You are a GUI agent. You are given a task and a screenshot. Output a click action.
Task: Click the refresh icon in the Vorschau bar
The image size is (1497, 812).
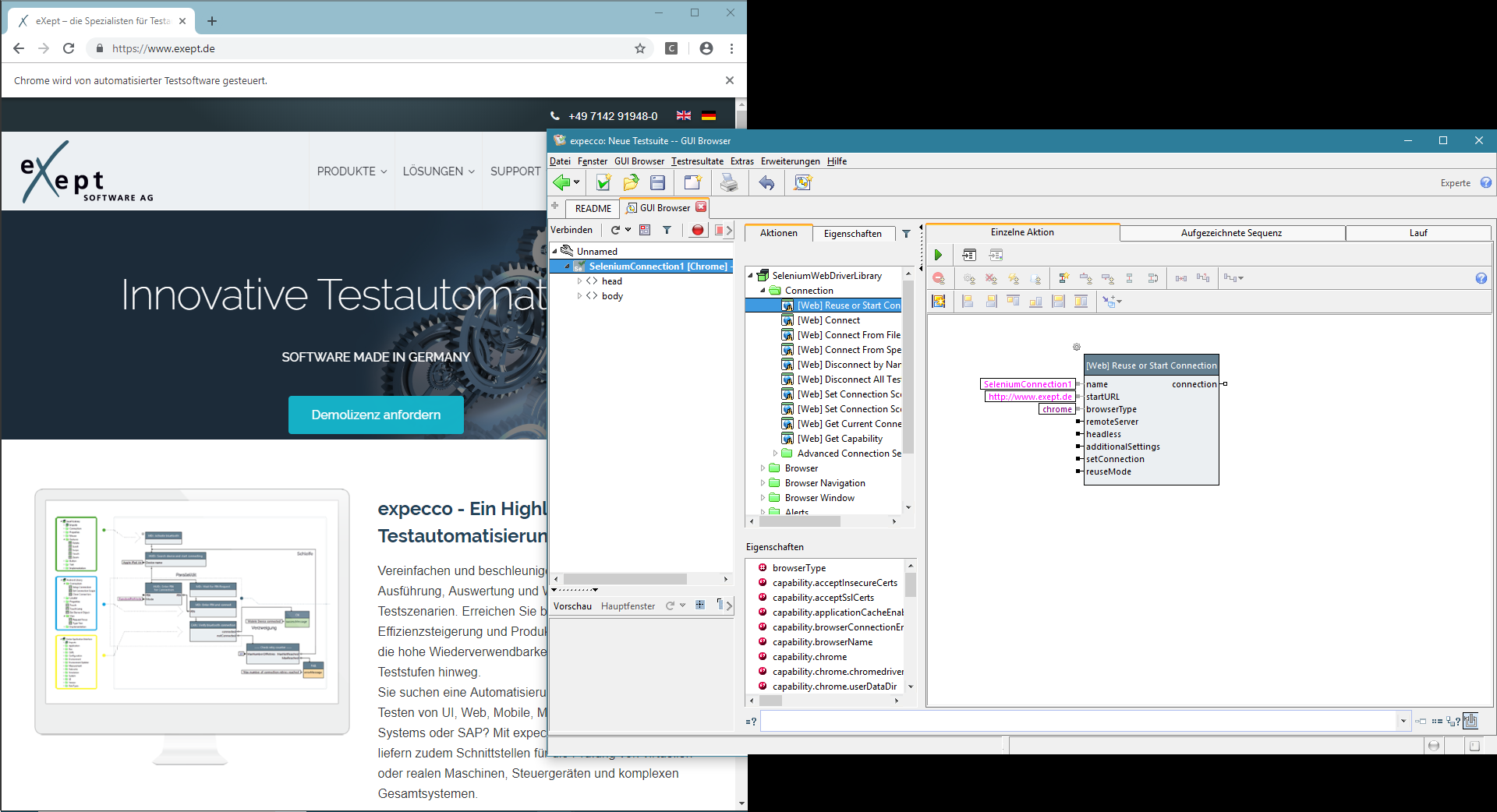(x=670, y=605)
